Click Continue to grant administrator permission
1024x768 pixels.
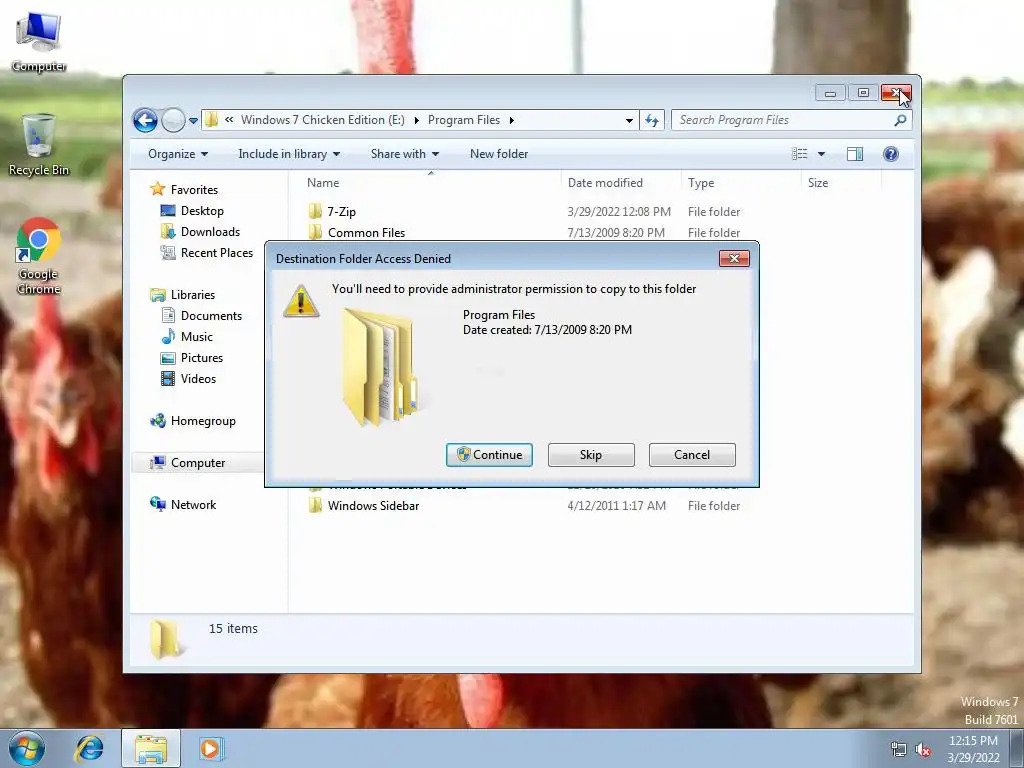[489, 455]
